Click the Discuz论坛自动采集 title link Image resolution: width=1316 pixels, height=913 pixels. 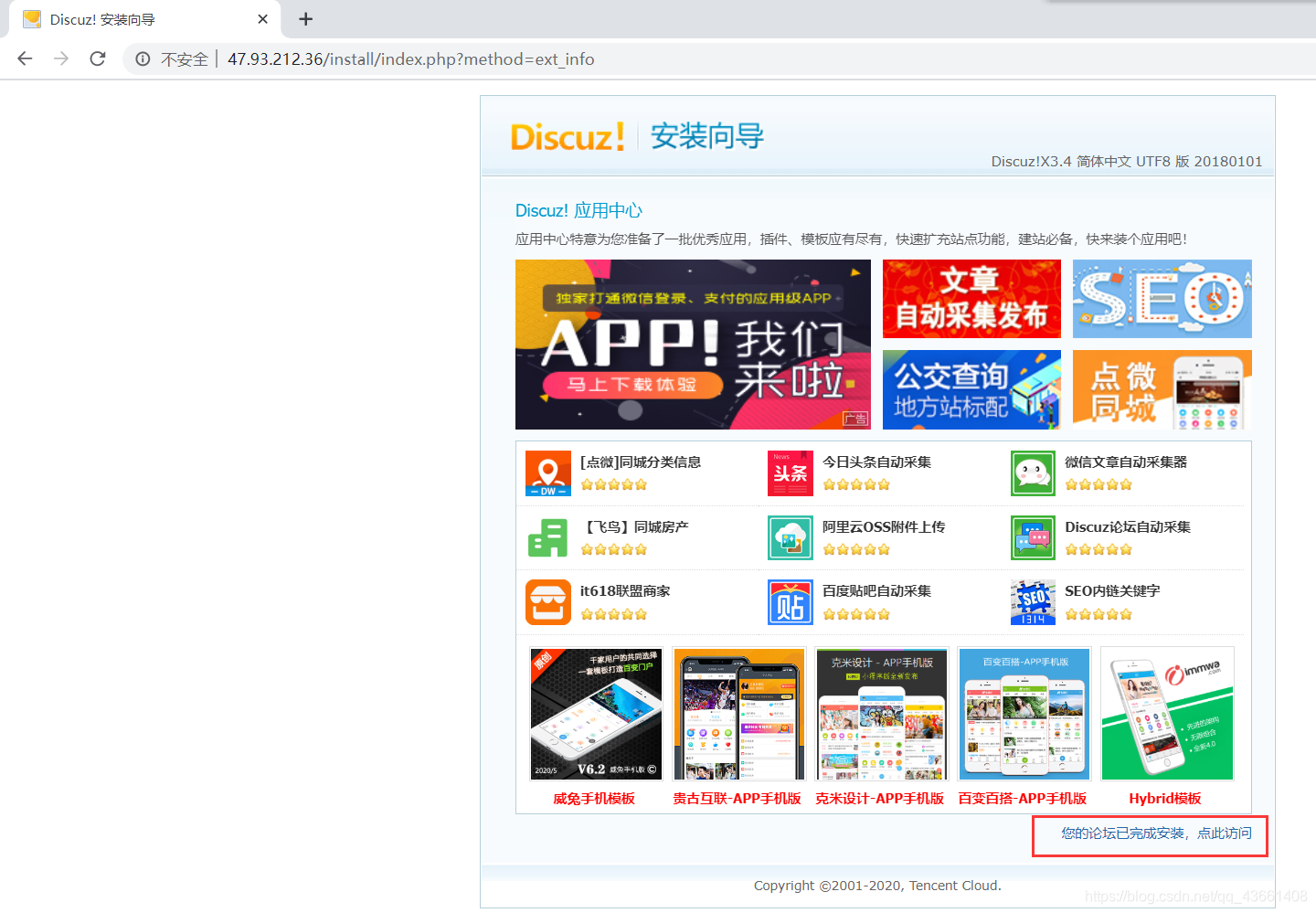point(1128,527)
